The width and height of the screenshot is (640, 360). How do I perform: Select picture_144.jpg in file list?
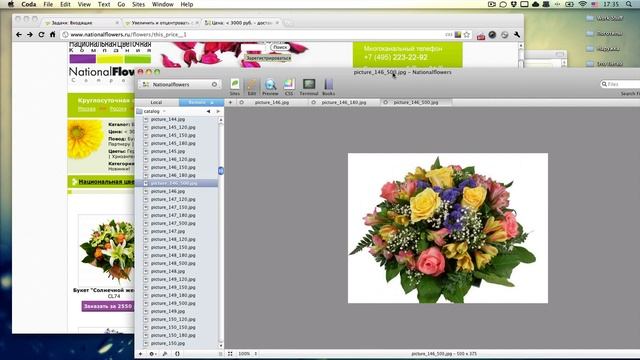click(x=168, y=119)
